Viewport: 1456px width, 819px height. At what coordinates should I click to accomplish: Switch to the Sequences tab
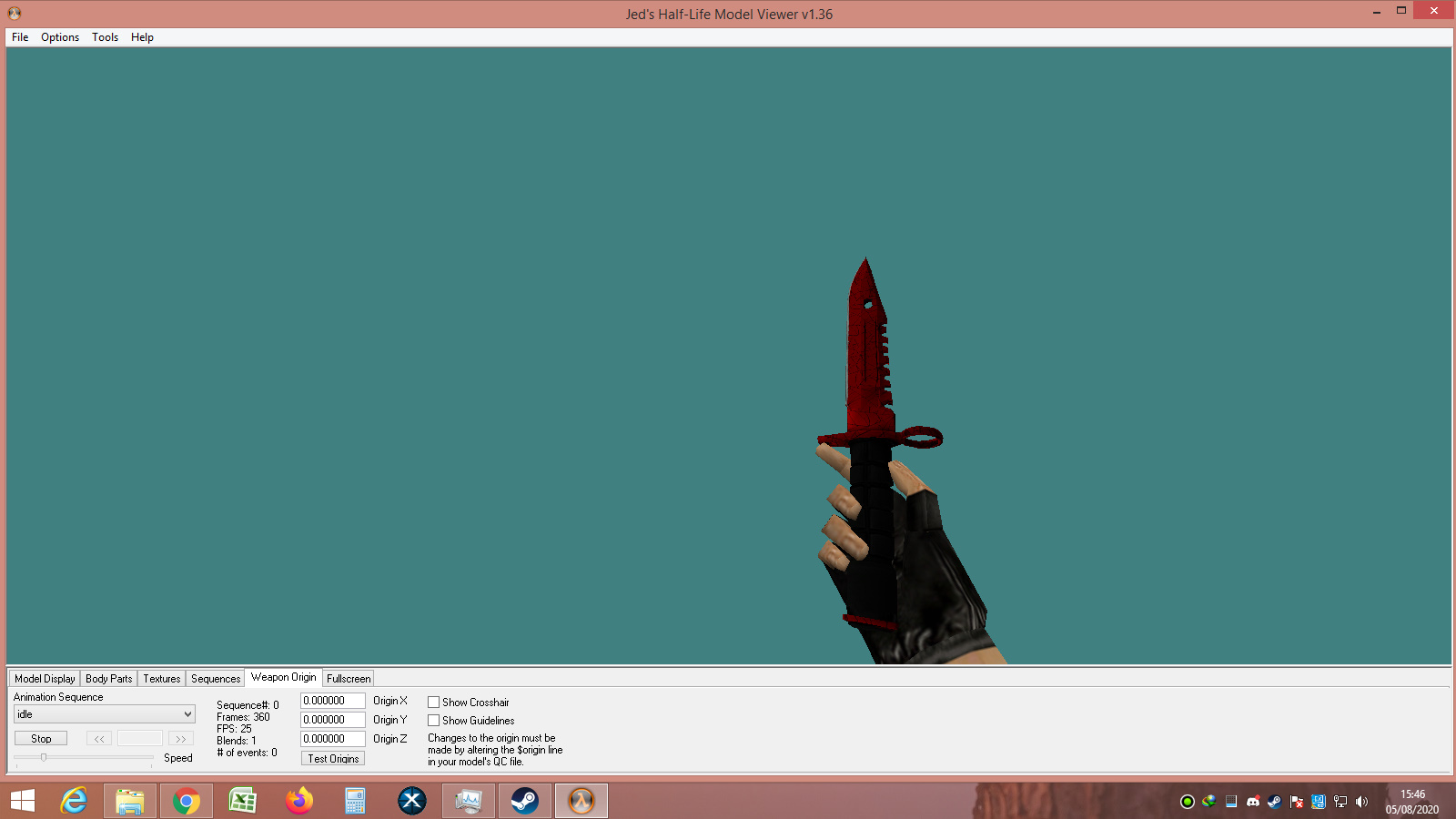click(216, 679)
